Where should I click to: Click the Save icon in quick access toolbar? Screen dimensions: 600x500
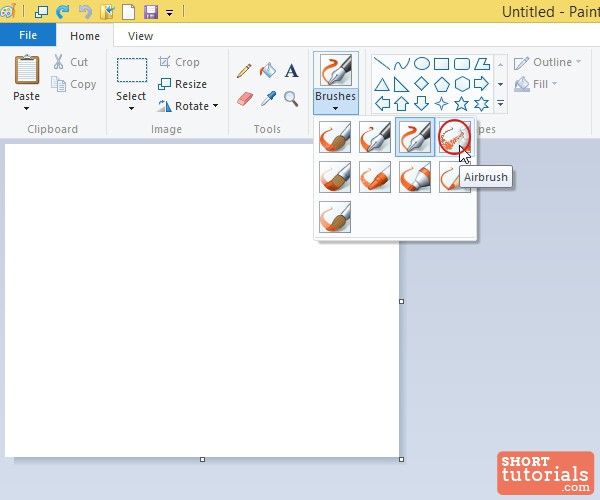[x=151, y=11]
